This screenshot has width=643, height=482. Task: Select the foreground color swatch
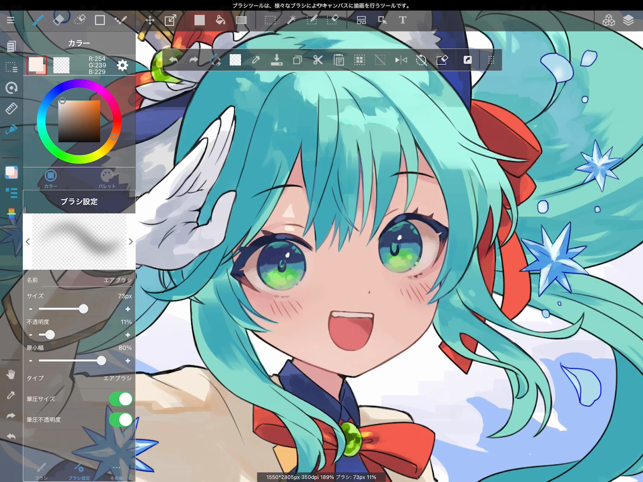[36, 65]
